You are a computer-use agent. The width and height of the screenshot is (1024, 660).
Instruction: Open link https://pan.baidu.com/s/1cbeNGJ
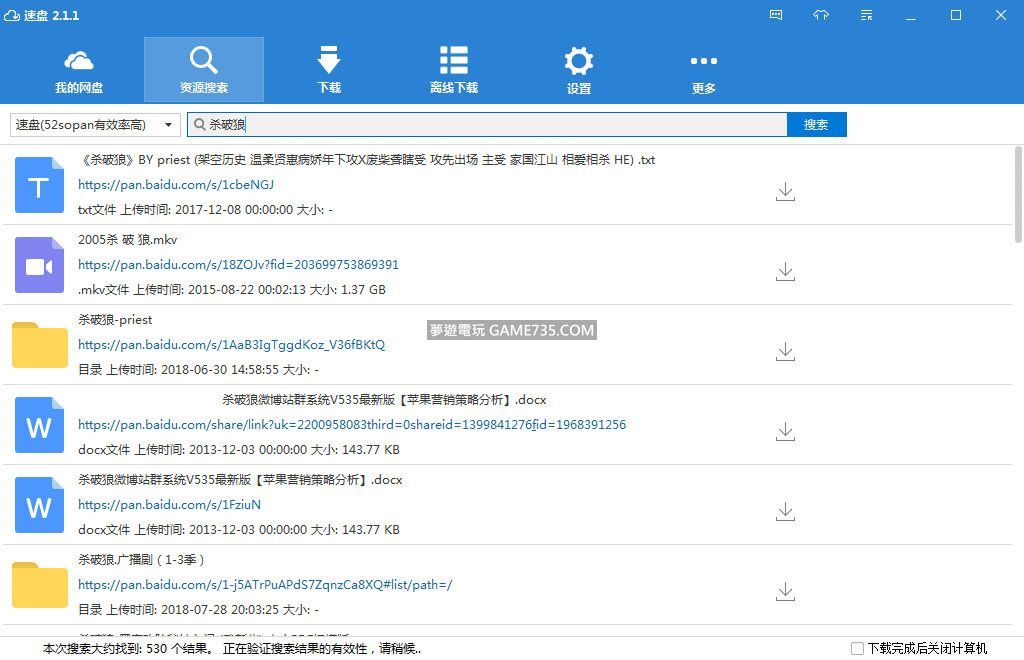176,185
